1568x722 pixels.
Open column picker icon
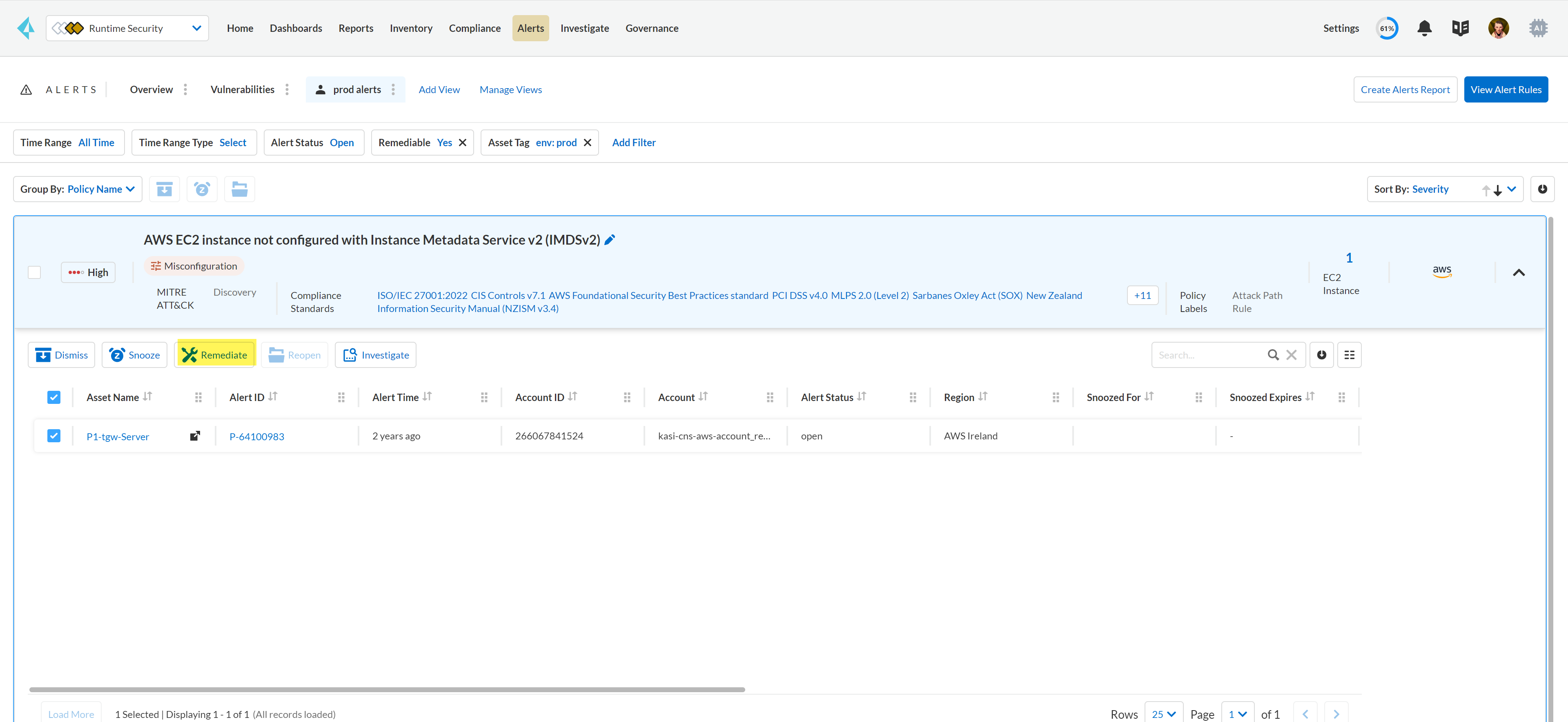pos(1349,355)
